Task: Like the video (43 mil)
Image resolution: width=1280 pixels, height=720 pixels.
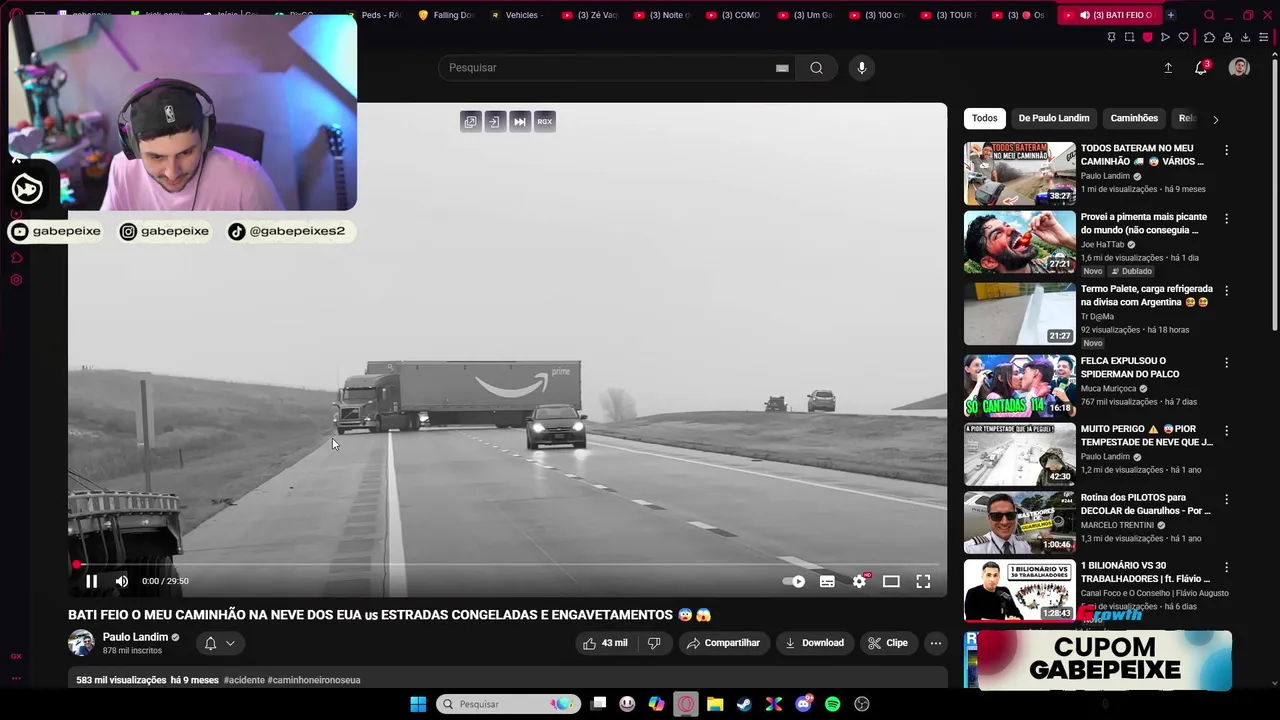Action: pyautogui.click(x=606, y=643)
